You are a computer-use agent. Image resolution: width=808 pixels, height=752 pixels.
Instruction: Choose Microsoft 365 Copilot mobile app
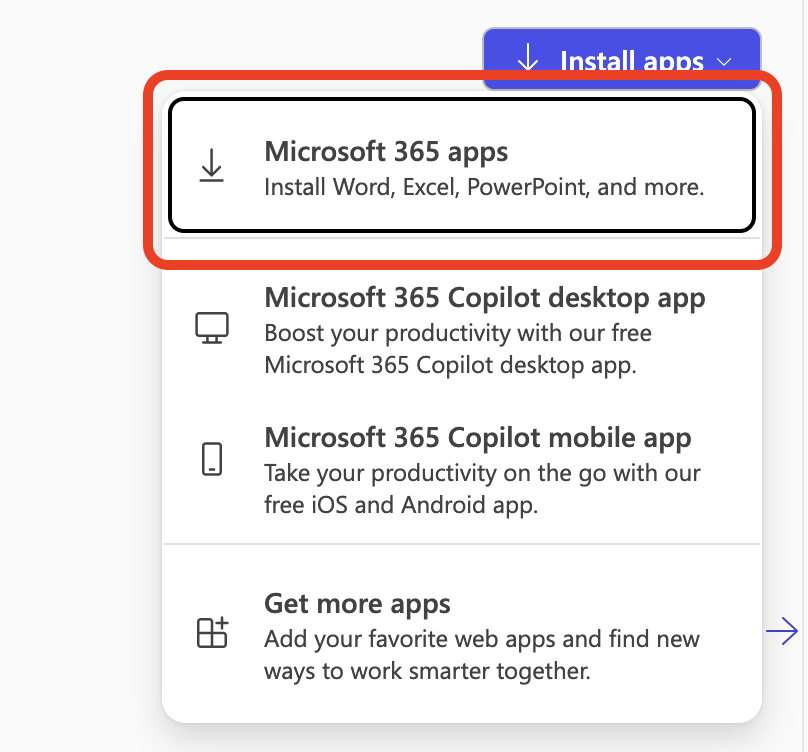(462, 470)
